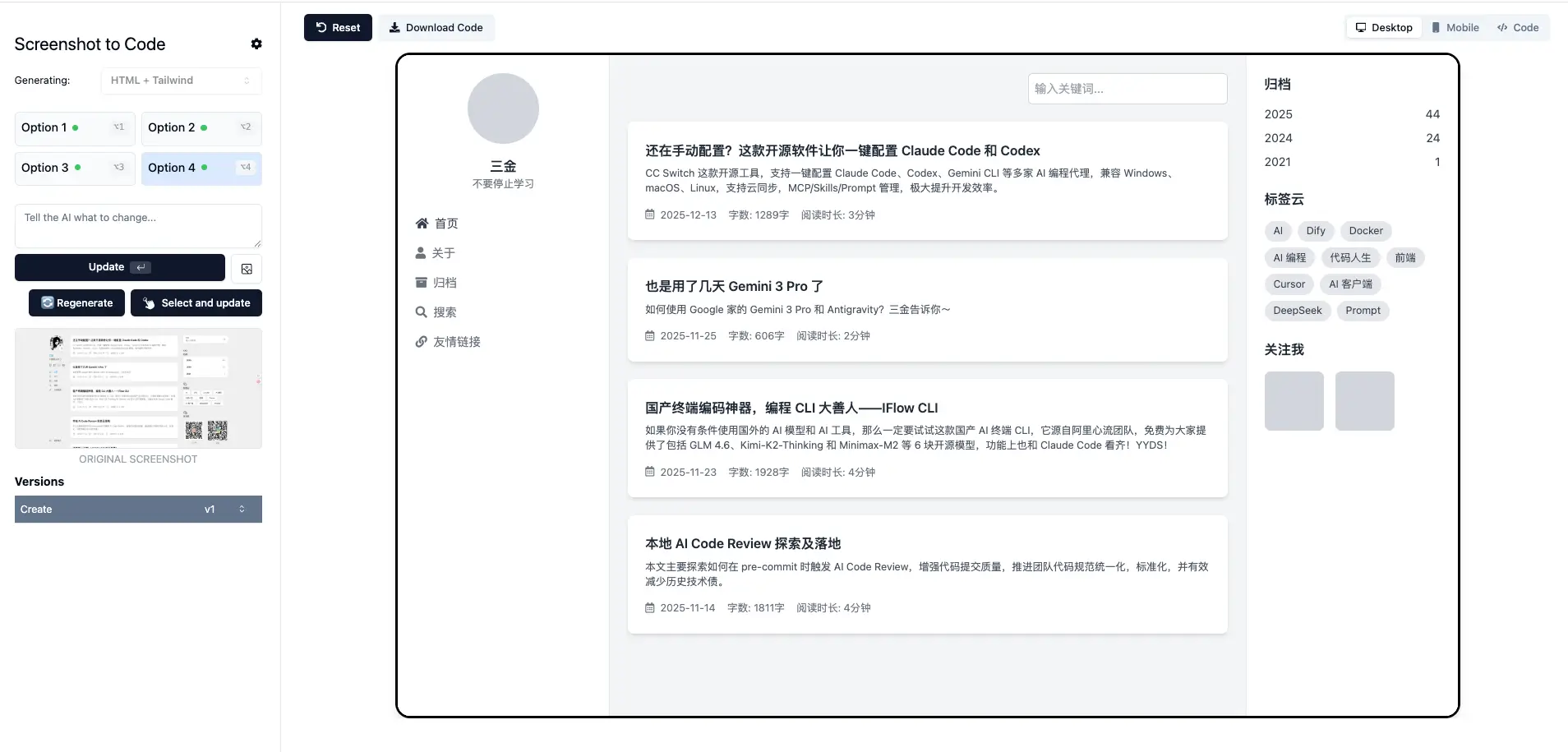Click the Select and update button
The image size is (1568, 752).
click(196, 303)
